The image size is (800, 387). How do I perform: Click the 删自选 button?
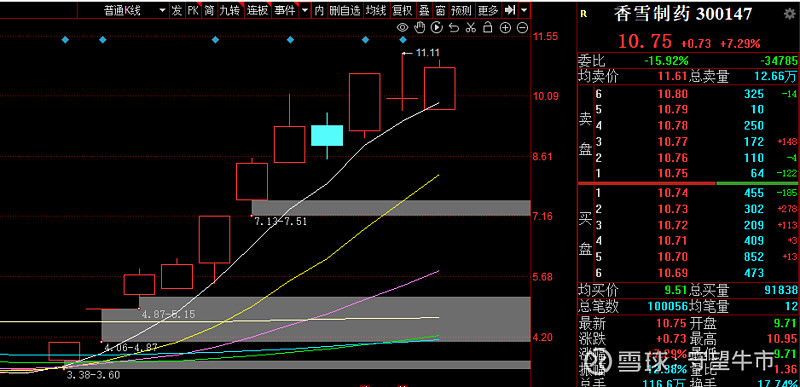[344, 10]
